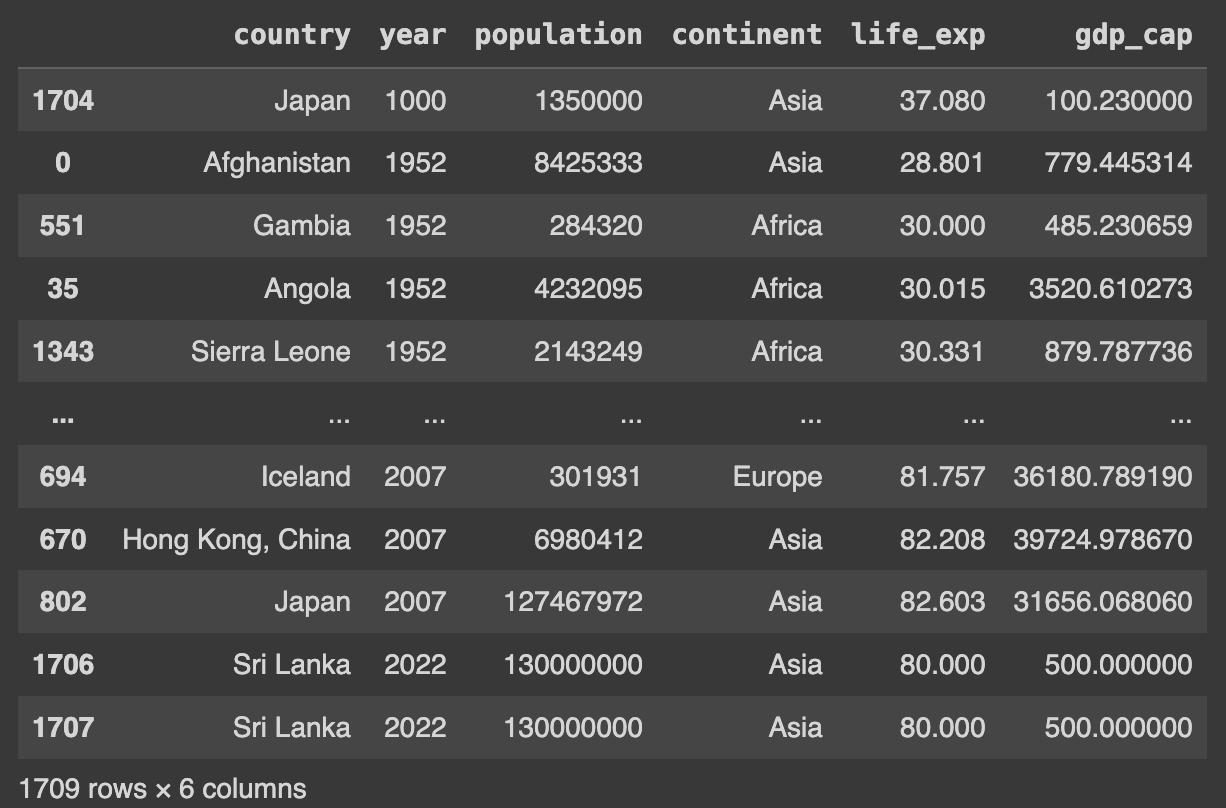Screen dimensions: 1226x808
Task: Click the Iceland country cell
Action: click(x=305, y=477)
